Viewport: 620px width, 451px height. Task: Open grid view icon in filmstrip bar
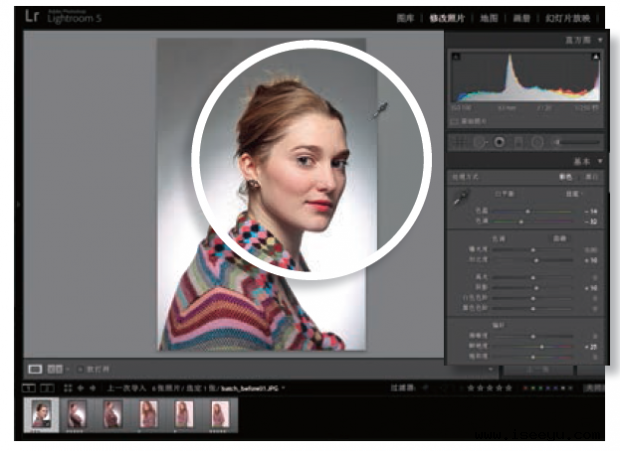click(x=68, y=388)
